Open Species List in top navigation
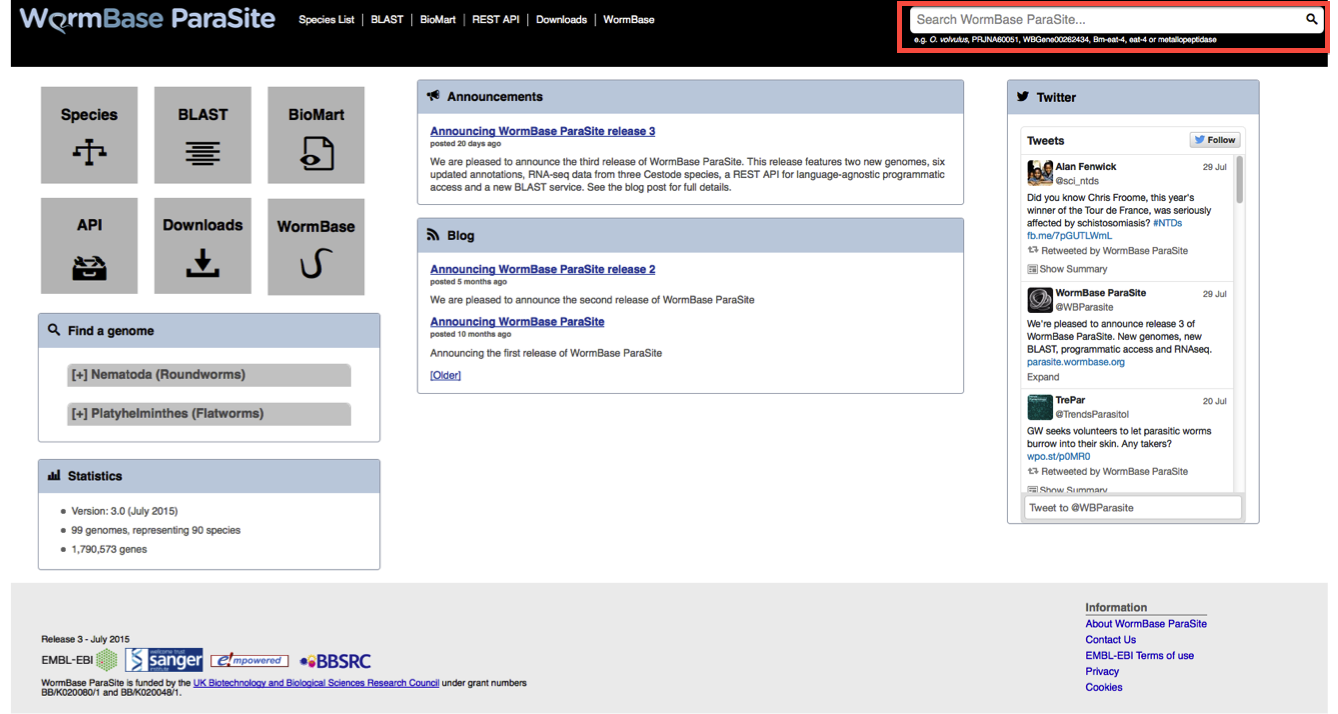This screenshot has width=1338, height=714. [x=326, y=20]
